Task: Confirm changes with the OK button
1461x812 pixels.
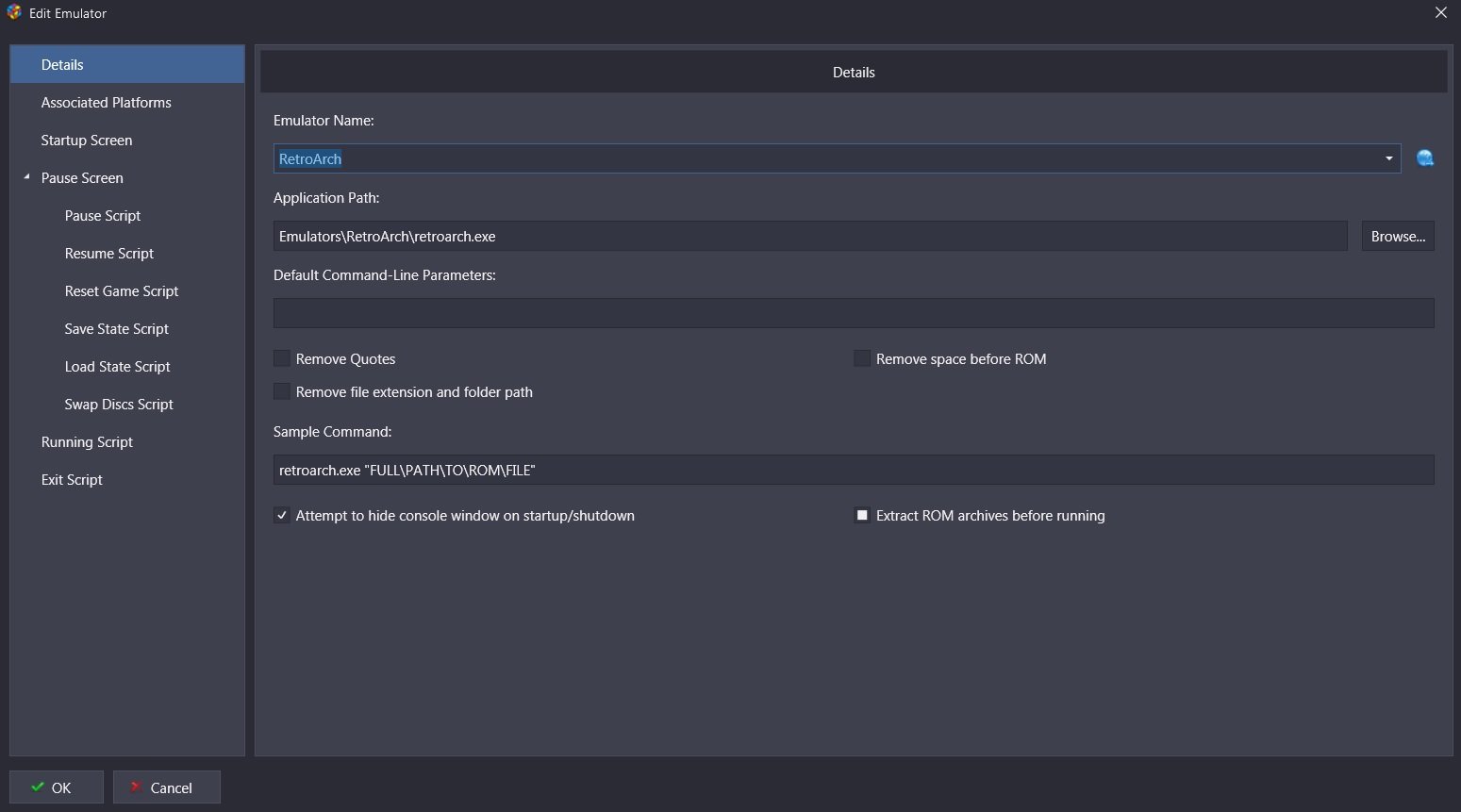Action: coord(57,787)
